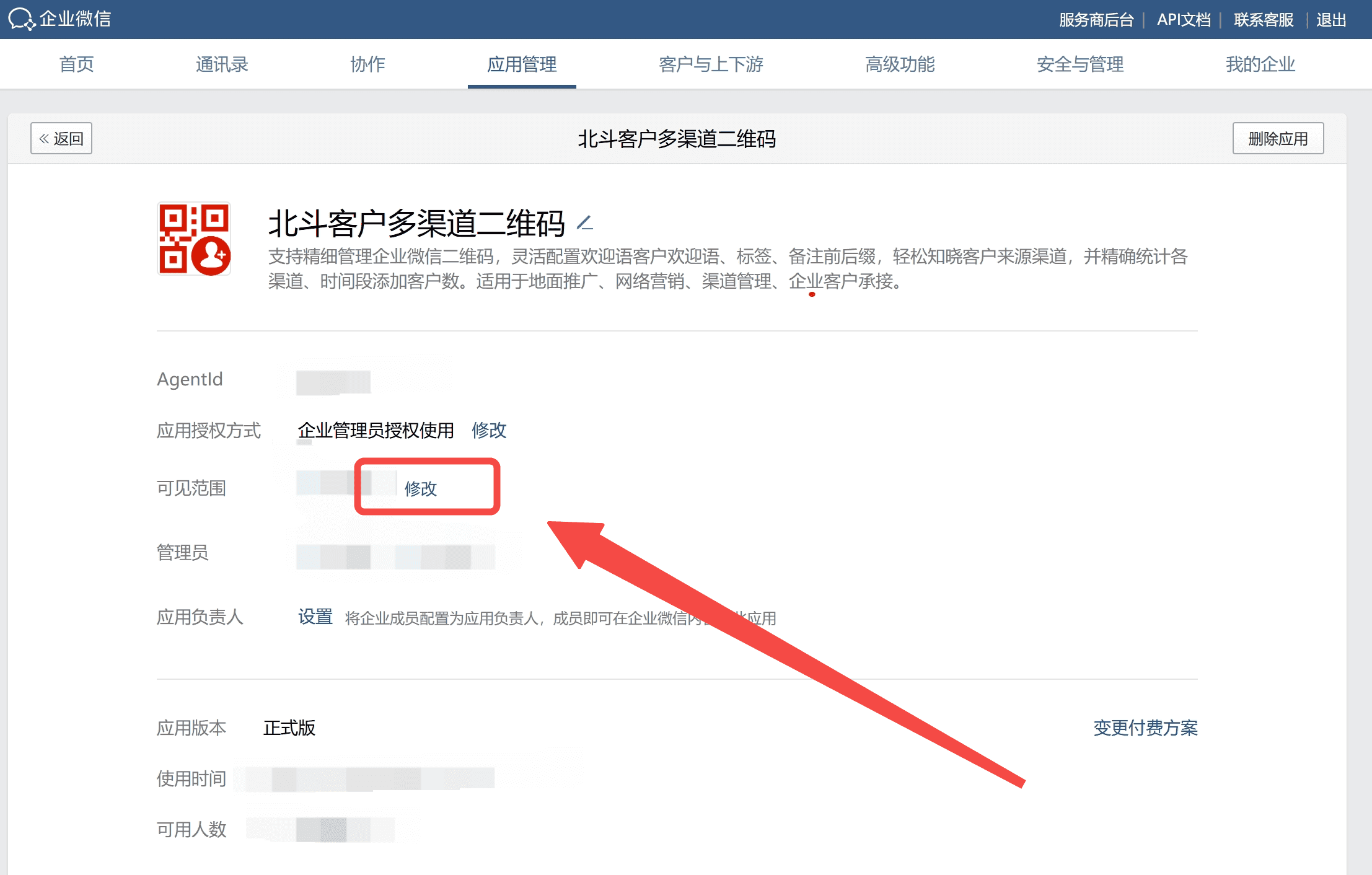Click the 删除应用 button
The image size is (1372, 875).
pos(1278,138)
